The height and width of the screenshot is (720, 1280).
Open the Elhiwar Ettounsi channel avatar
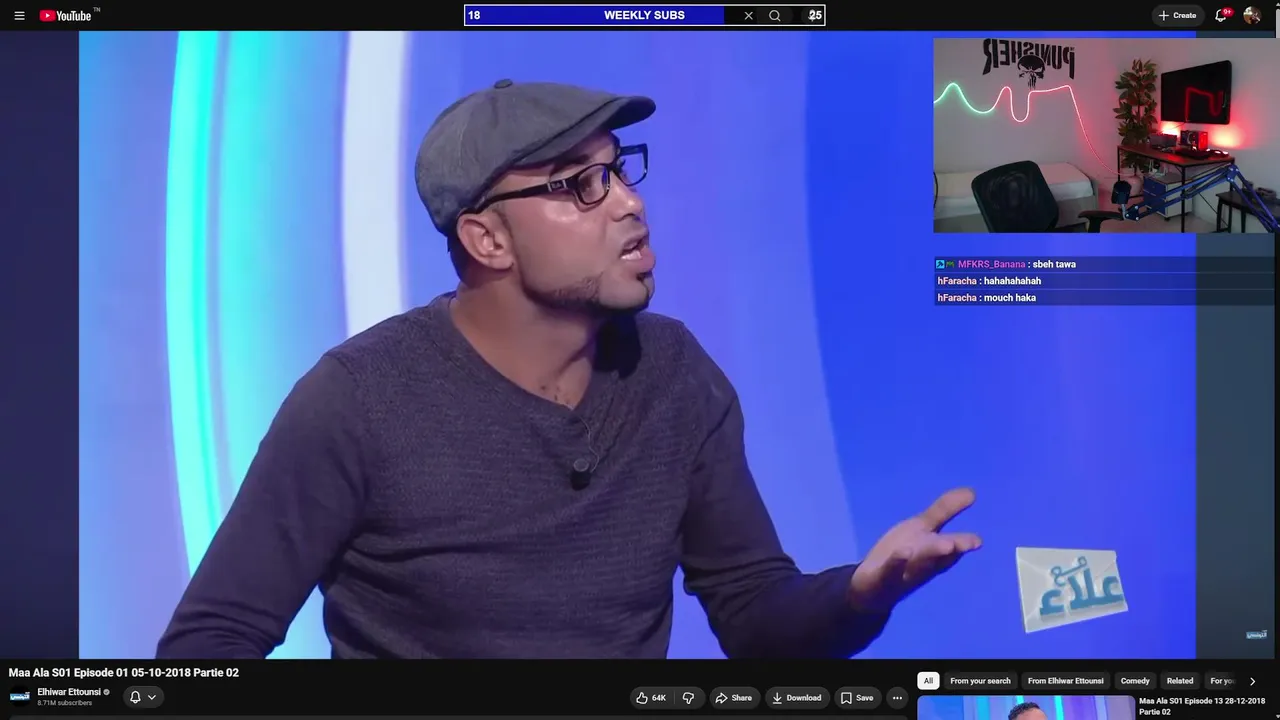(20, 696)
